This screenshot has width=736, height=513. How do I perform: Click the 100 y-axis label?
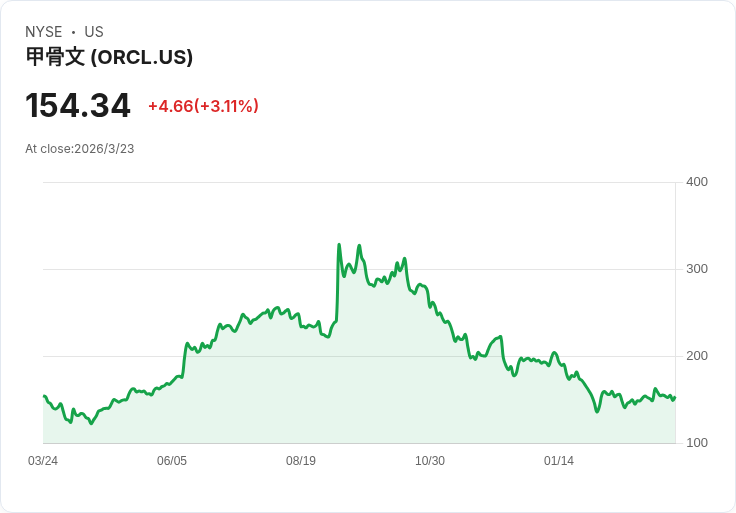pos(697,443)
